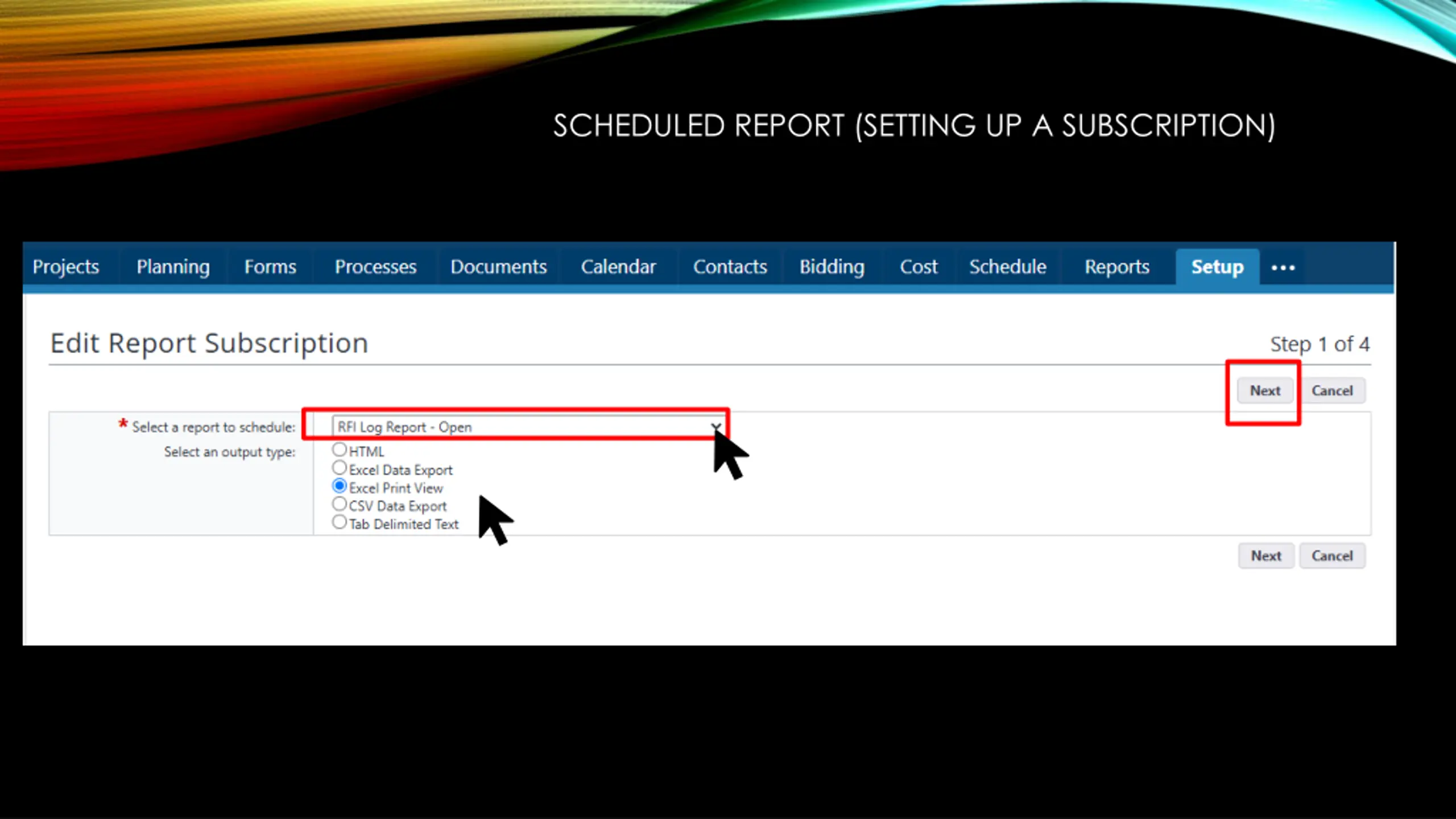Screen dimensions: 1456x819
Task: Switch to the Planning tab
Action: point(173,267)
